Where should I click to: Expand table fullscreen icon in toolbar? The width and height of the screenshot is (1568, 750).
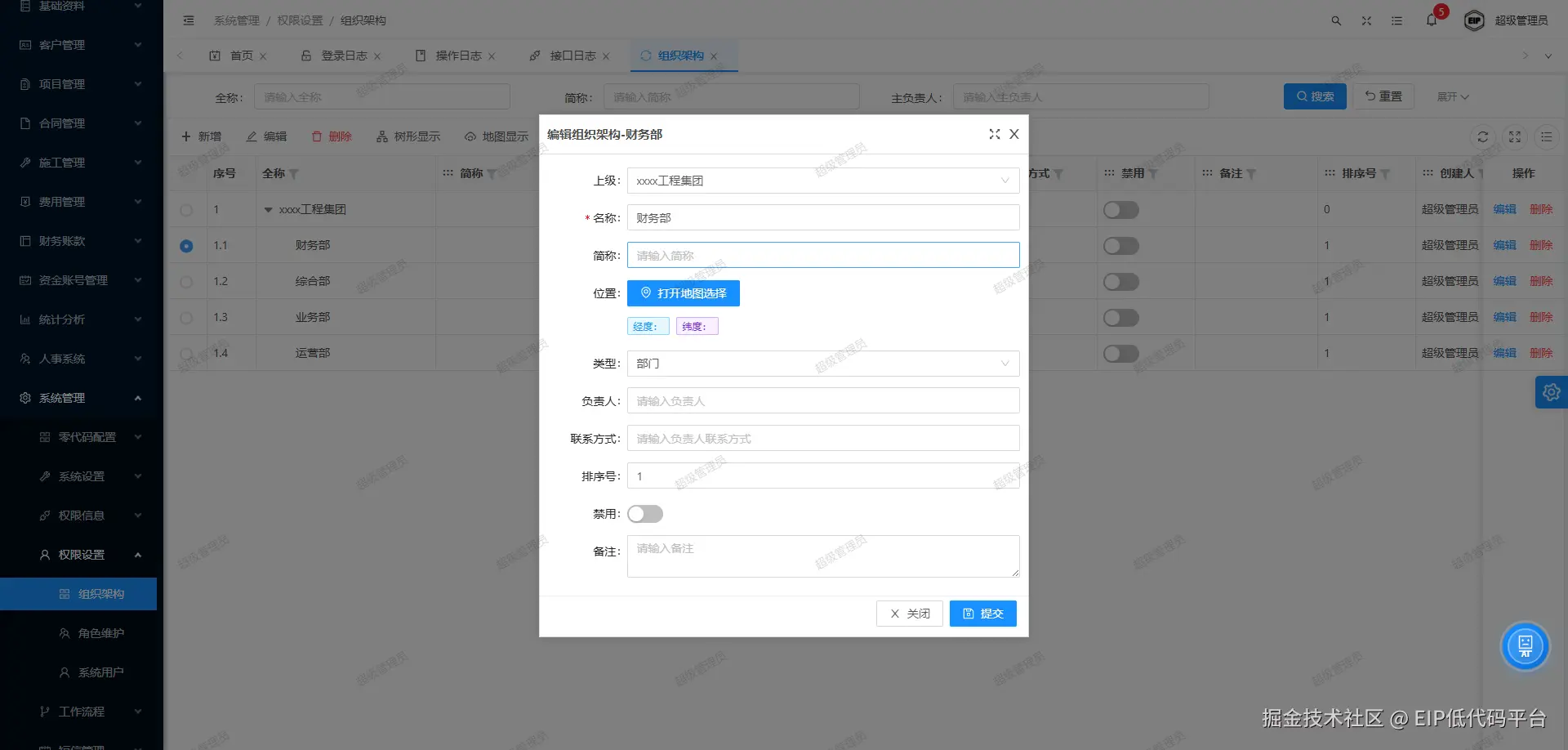(x=1515, y=136)
